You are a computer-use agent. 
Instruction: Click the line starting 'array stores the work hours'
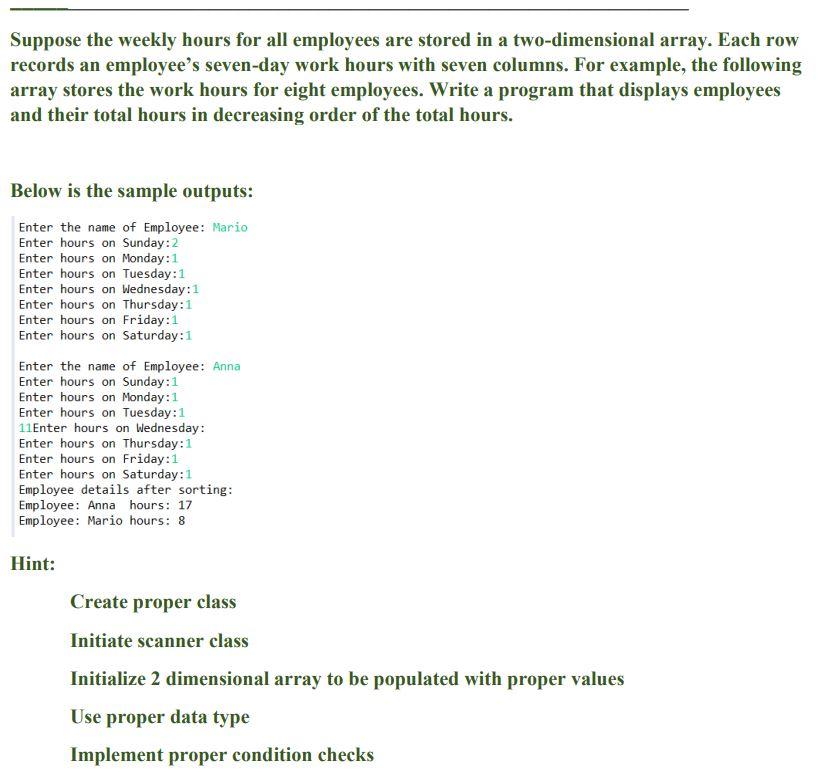click(395, 90)
